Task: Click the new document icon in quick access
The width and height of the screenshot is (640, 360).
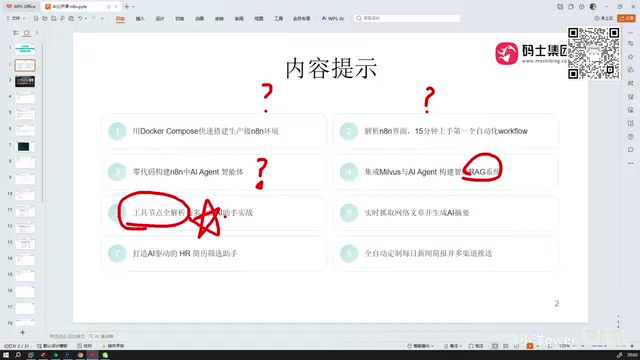Action: point(36,18)
